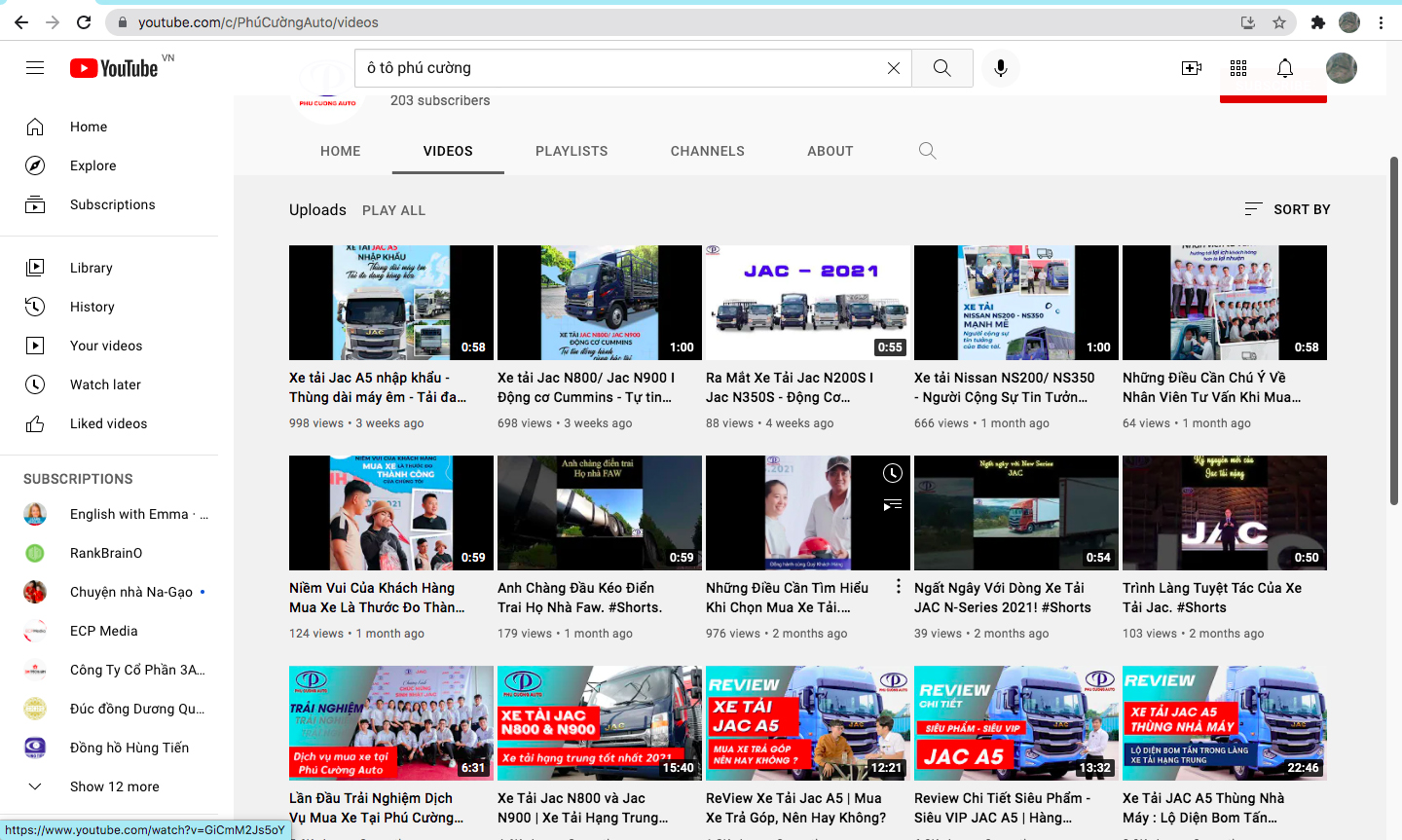The width and height of the screenshot is (1402, 840).
Task: Open three-dot menu on Những Điều Cần Tìm Hiểu video
Action: tap(898, 587)
